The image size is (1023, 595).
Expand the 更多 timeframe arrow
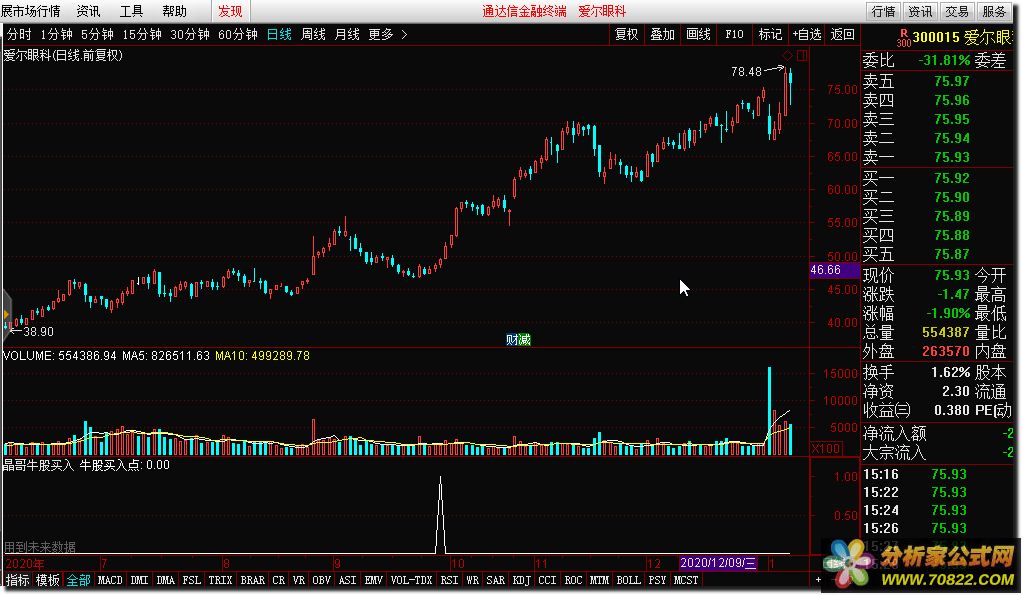(x=404, y=35)
